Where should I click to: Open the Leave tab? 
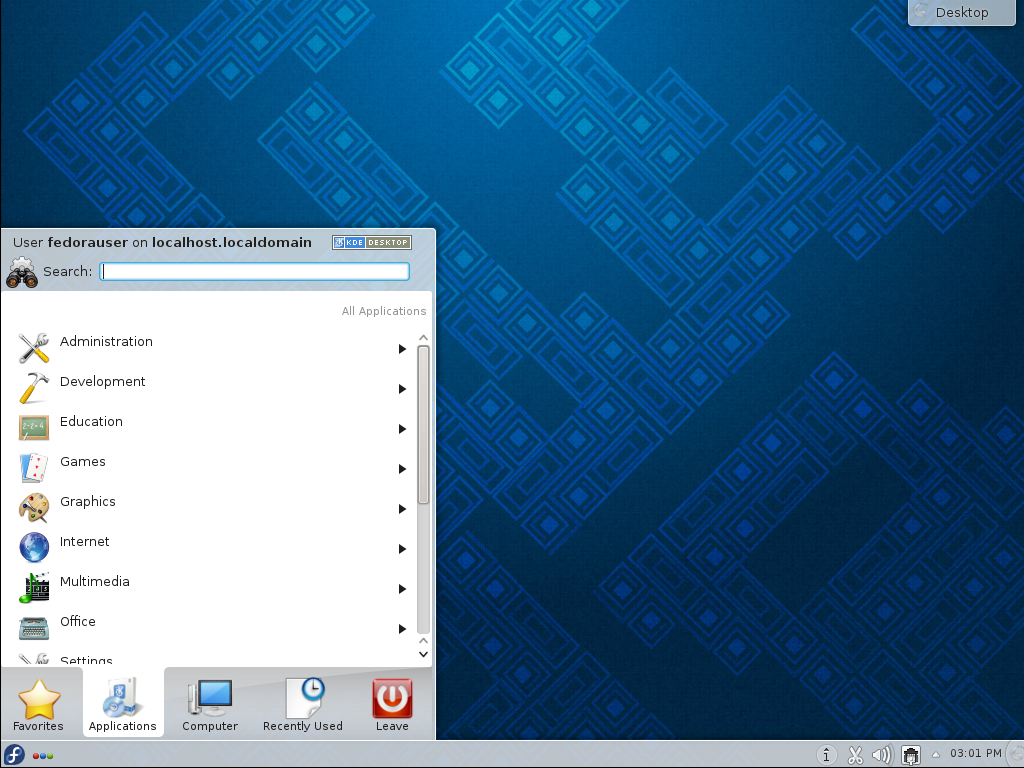tap(392, 705)
